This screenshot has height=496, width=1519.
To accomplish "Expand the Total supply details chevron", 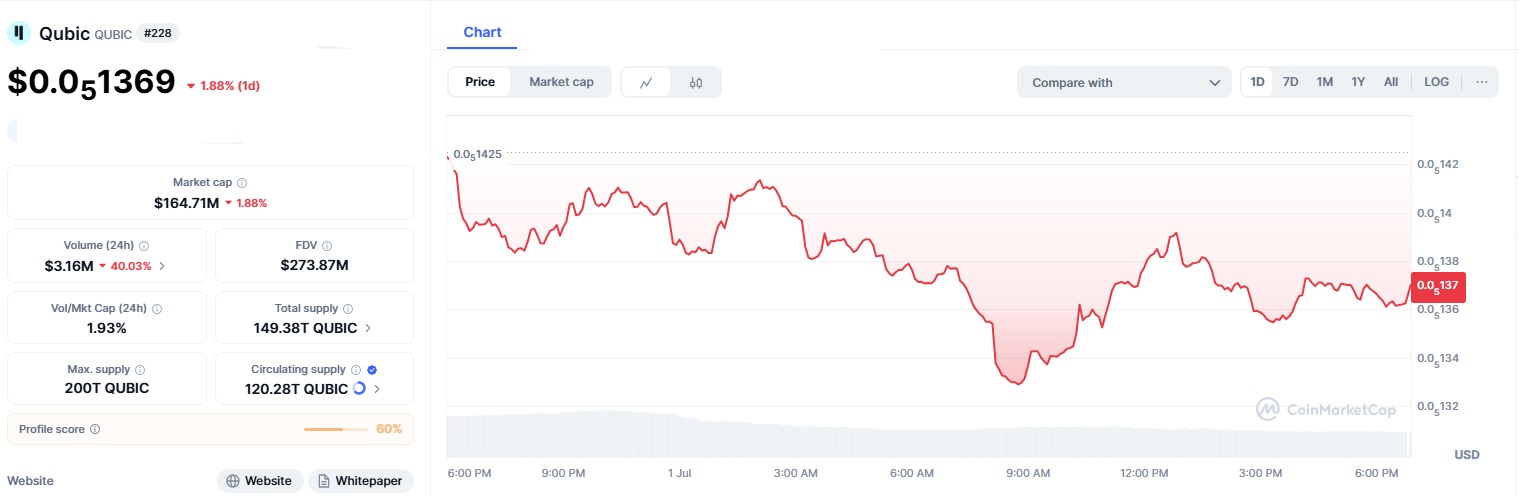I will 368,328.
